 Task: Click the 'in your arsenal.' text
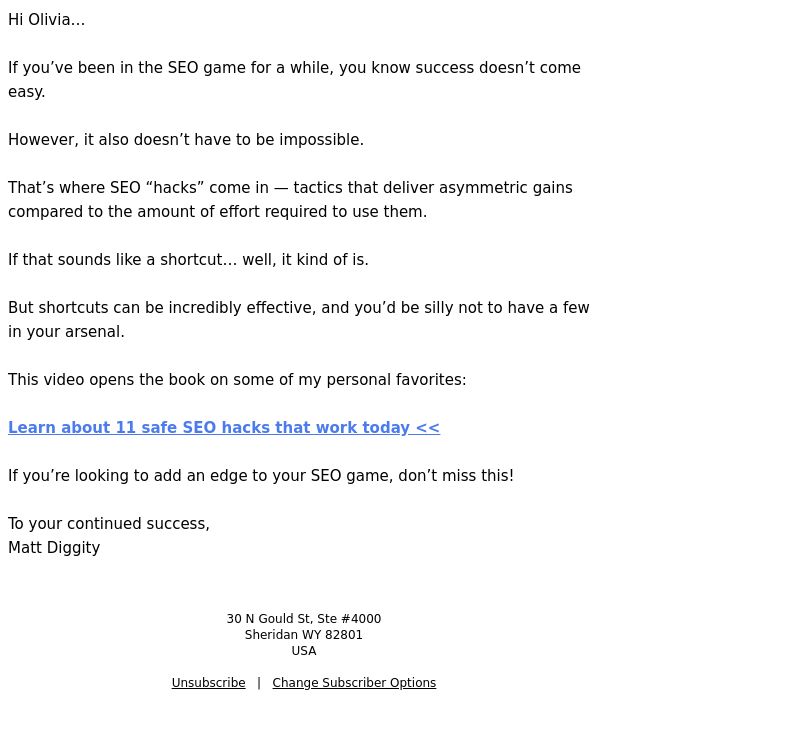point(66,332)
